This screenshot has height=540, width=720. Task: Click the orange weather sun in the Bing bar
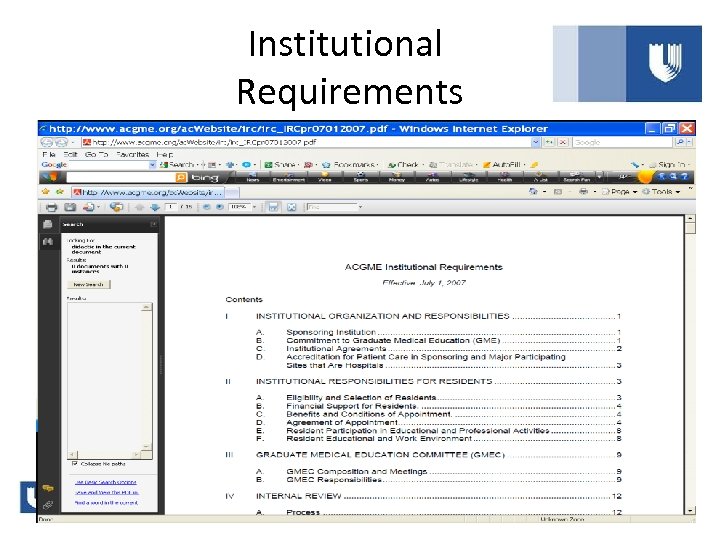coord(646,177)
